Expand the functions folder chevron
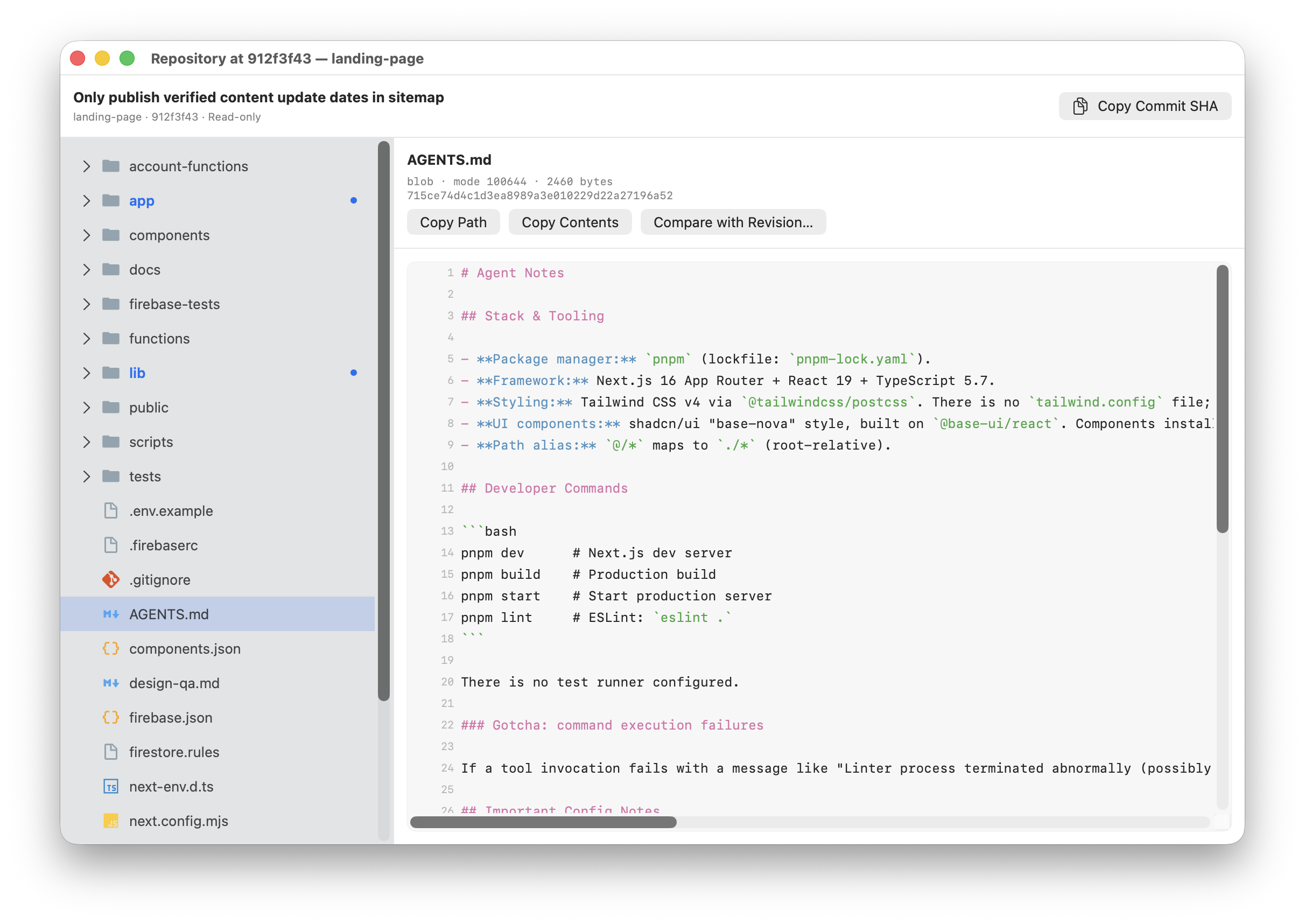Viewport: 1305px width, 924px height. [87, 339]
